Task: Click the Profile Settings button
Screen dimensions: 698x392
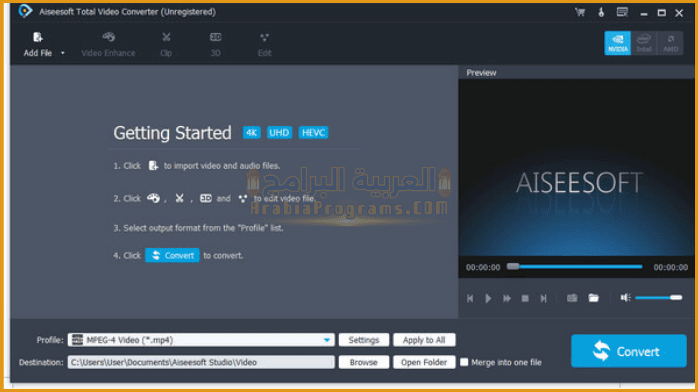Action: click(x=364, y=340)
